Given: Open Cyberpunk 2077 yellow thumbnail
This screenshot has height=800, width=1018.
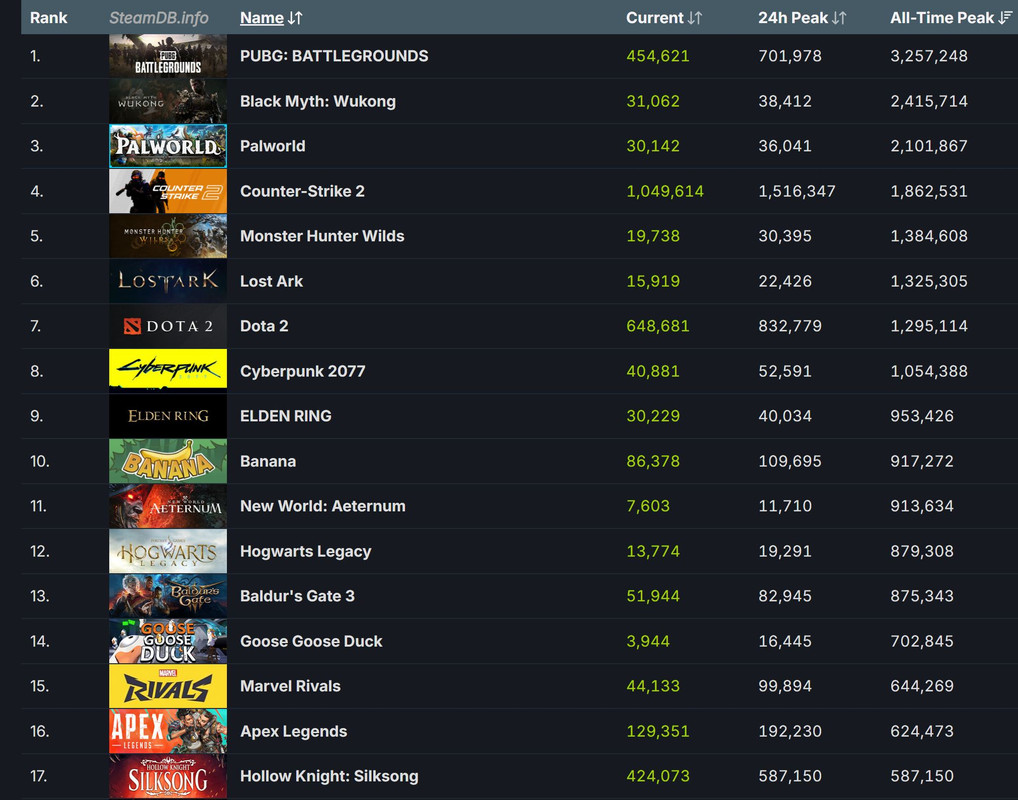Looking at the screenshot, I should [168, 371].
